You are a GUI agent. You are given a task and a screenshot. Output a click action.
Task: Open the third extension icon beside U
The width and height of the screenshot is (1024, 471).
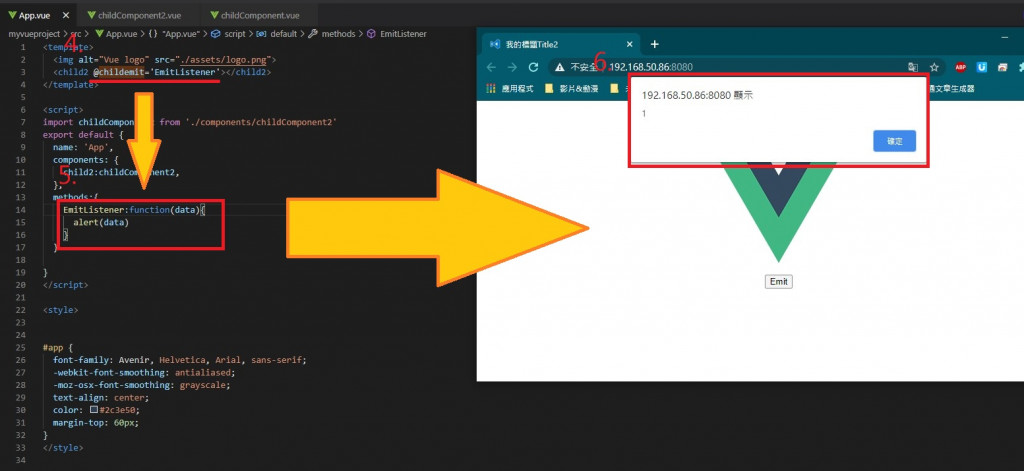coord(1002,67)
